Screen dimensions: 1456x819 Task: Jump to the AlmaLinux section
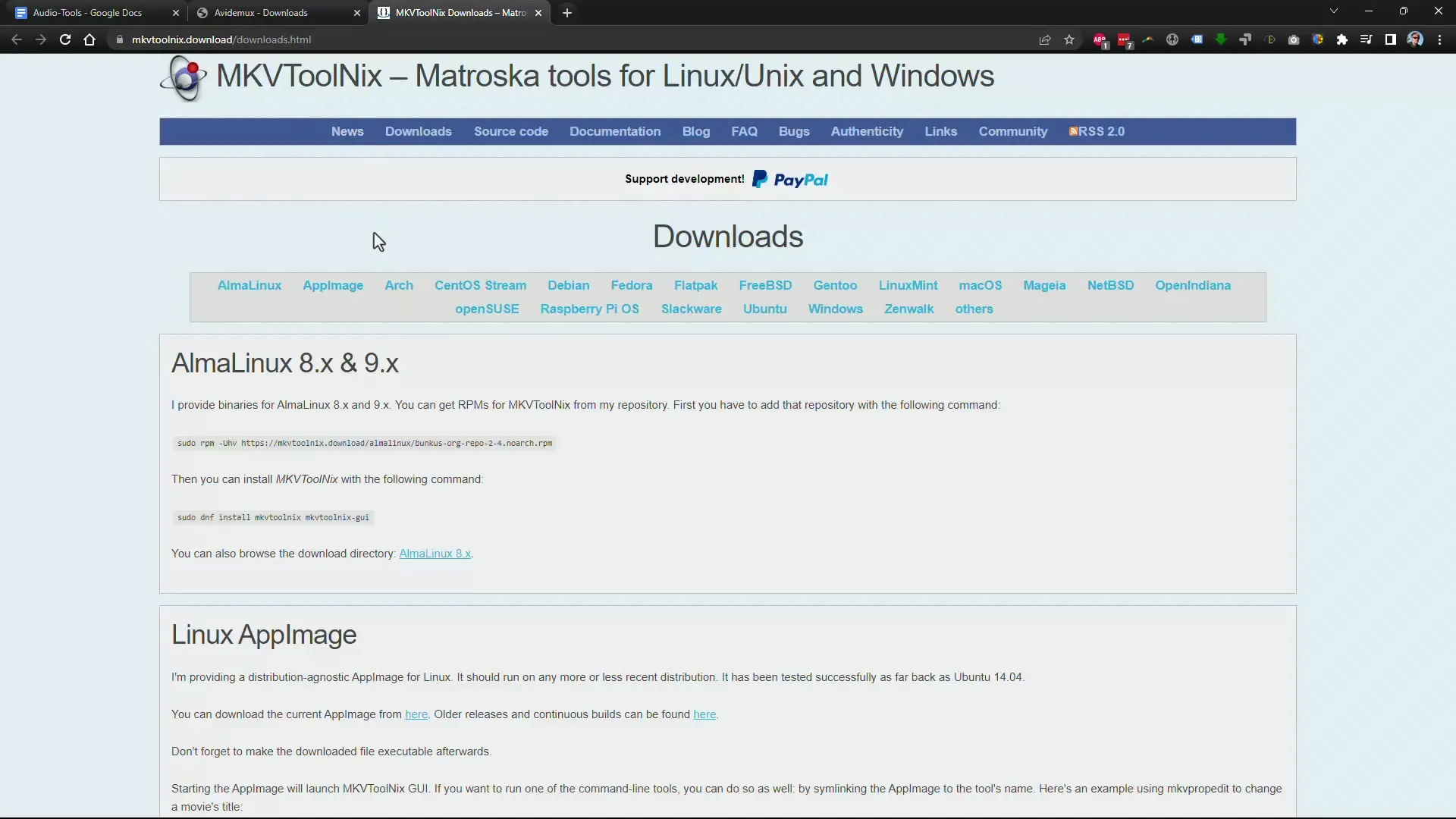[x=249, y=285]
